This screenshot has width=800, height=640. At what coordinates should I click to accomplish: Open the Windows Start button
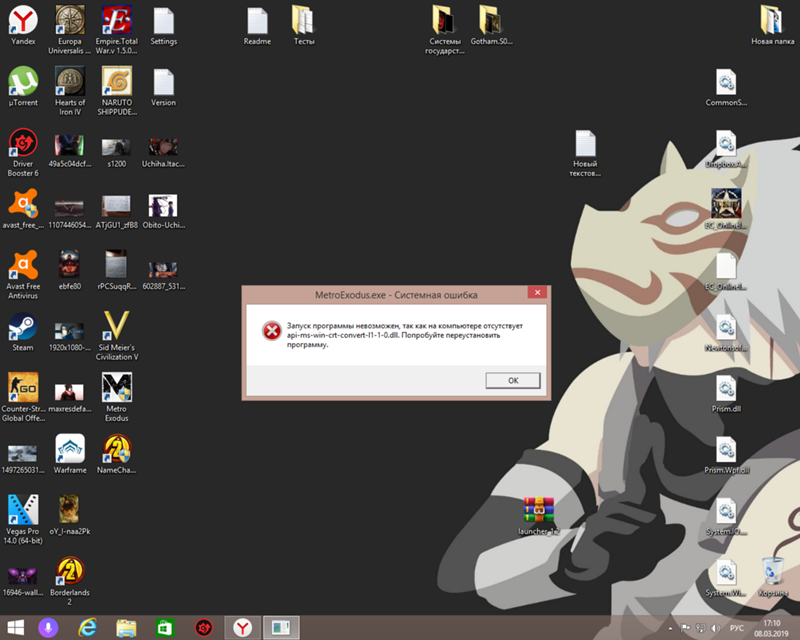click(15, 627)
